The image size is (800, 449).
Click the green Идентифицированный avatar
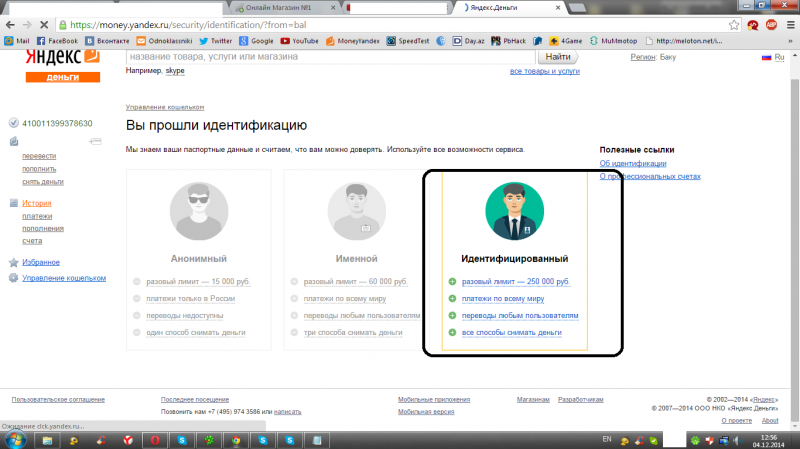point(514,211)
